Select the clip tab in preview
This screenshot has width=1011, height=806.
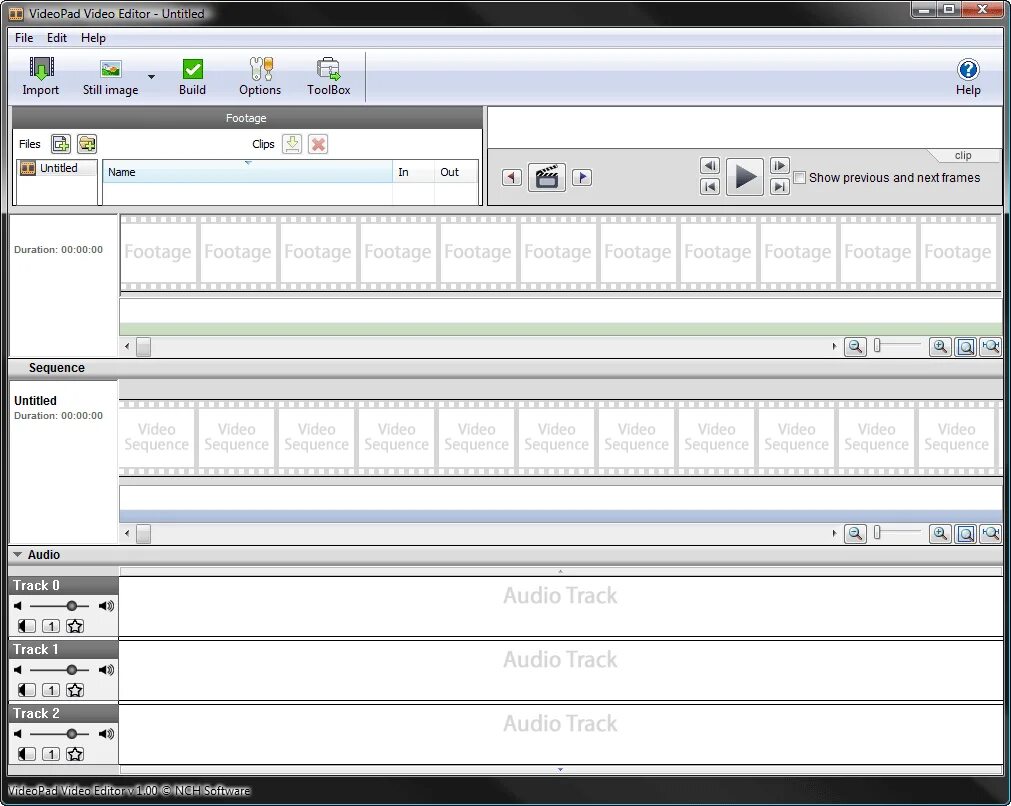pos(963,155)
